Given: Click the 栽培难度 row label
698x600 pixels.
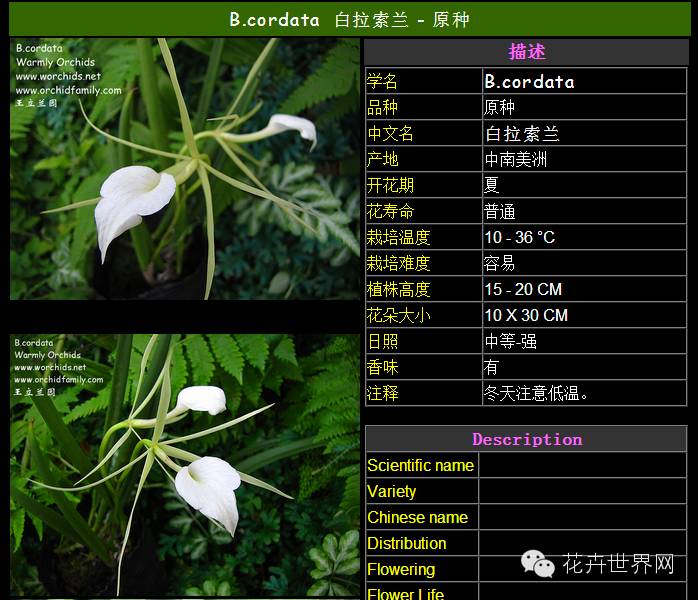Looking at the screenshot, I should pyautogui.click(x=398, y=263).
